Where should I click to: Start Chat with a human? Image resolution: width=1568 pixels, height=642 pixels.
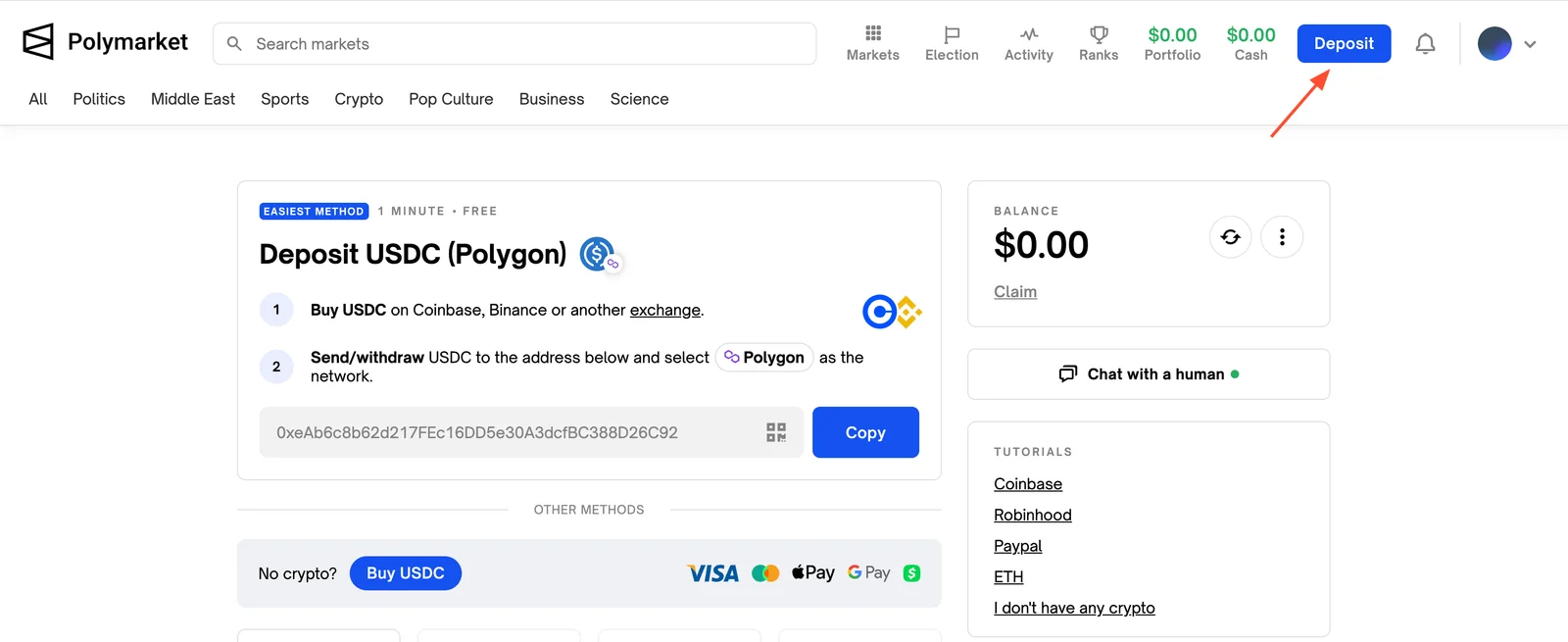coord(1149,374)
